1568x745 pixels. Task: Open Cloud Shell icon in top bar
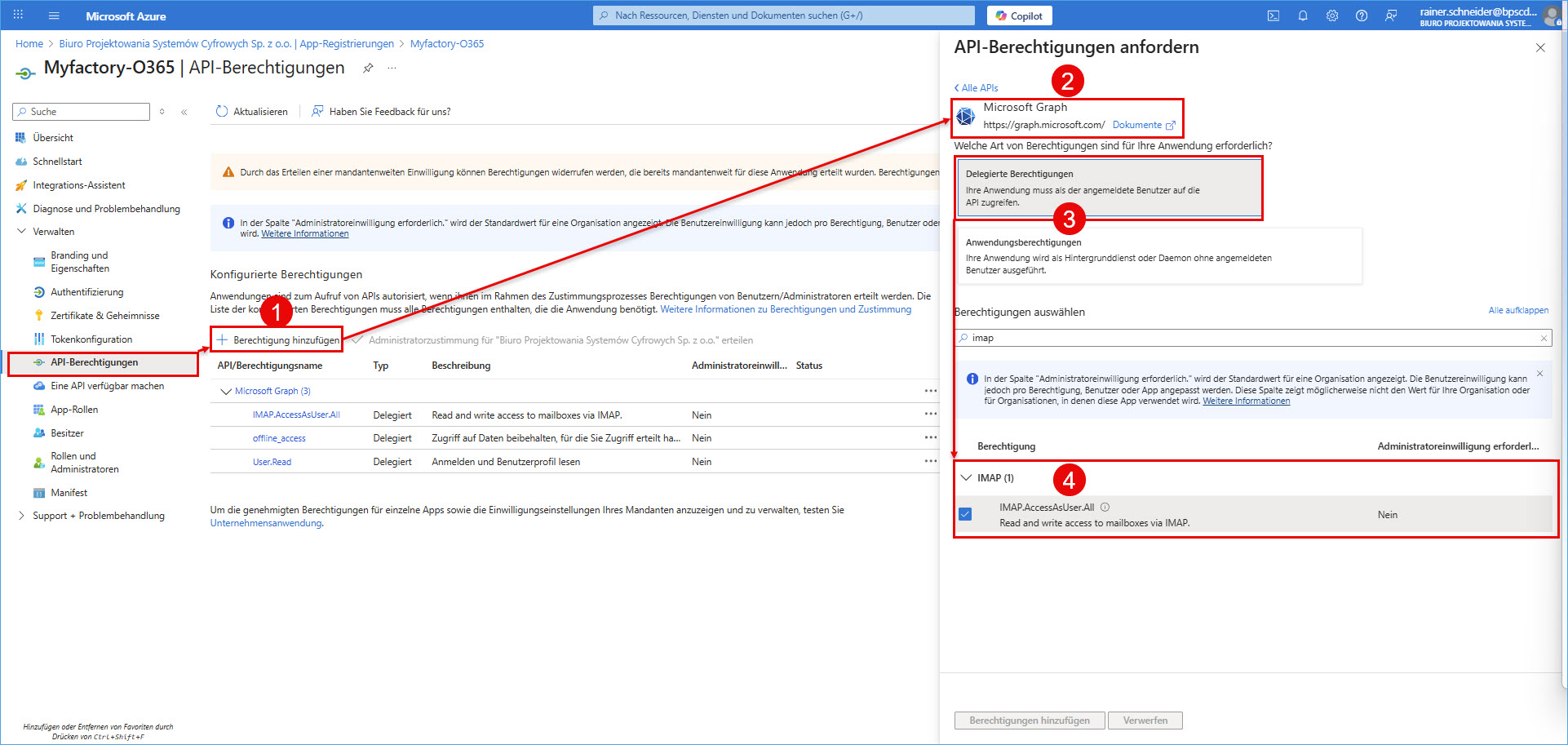pyautogui.click(x=1273, y=16)
